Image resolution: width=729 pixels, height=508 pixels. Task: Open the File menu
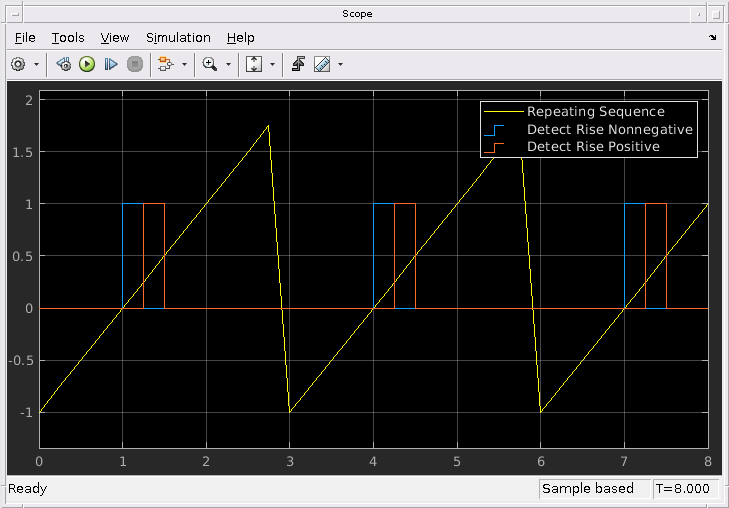click(25, 38)
